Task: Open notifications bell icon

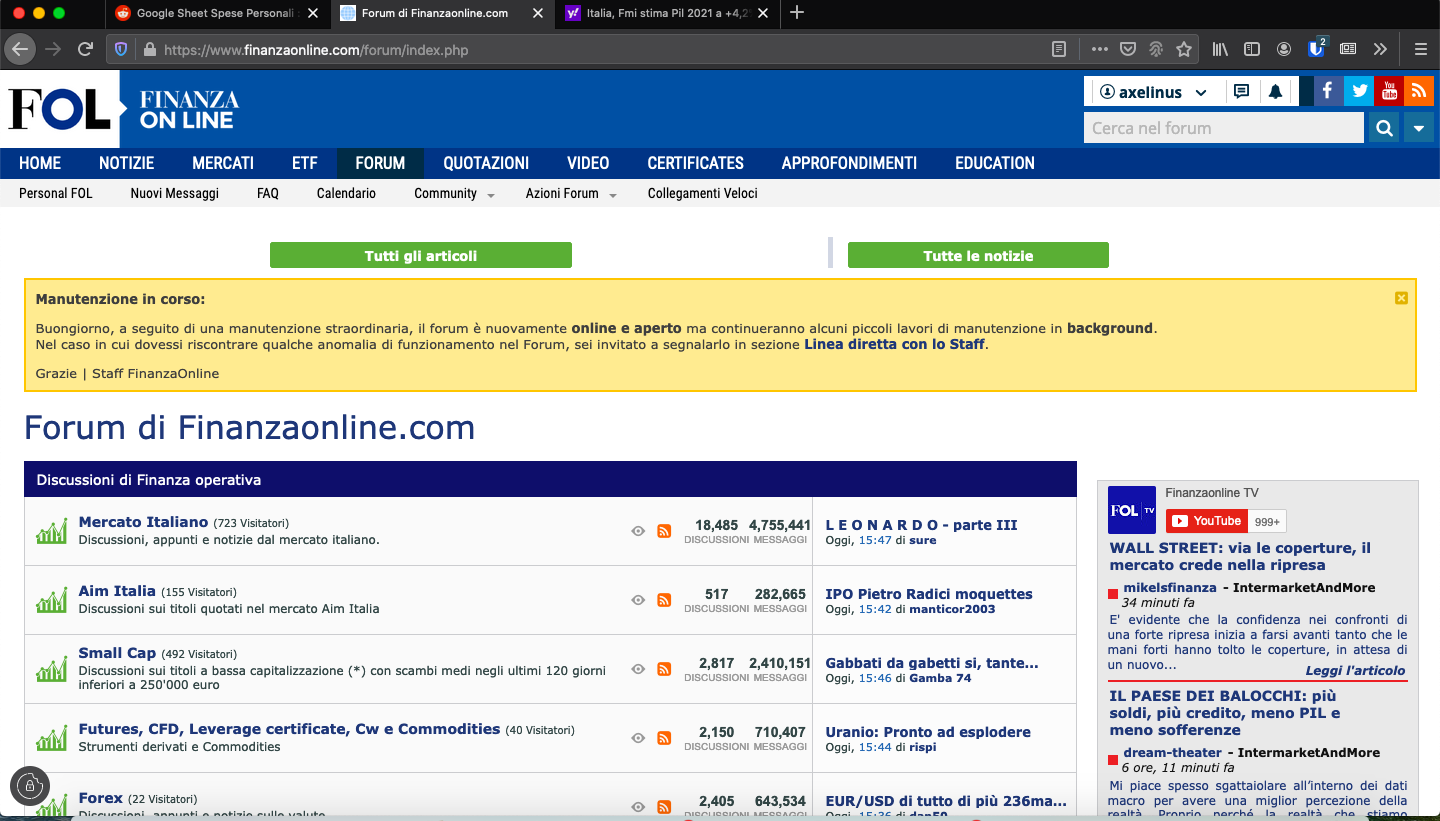Action: pos(1275,91)
